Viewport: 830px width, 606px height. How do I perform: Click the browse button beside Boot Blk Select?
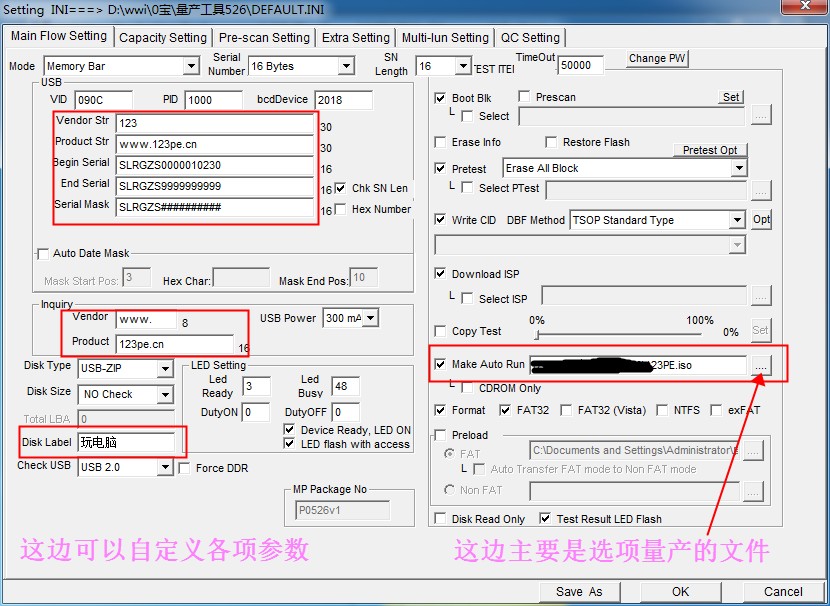coord(761,116)
